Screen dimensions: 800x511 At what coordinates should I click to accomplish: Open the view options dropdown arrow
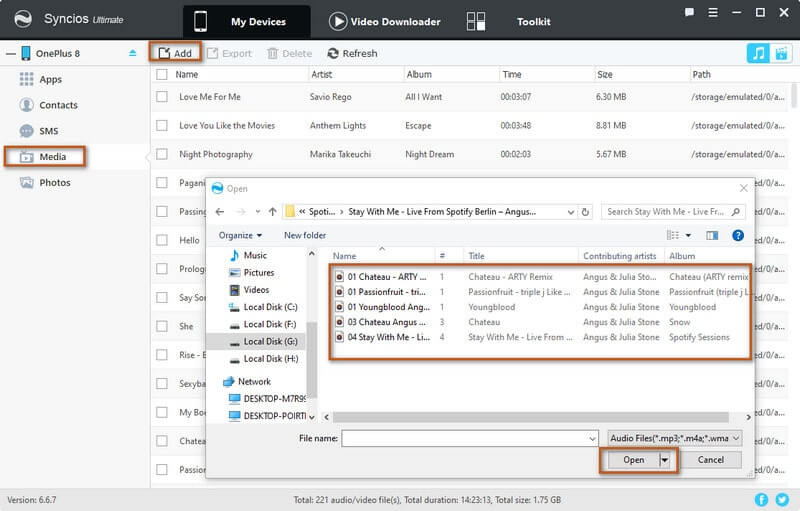[x=688, y=235]
